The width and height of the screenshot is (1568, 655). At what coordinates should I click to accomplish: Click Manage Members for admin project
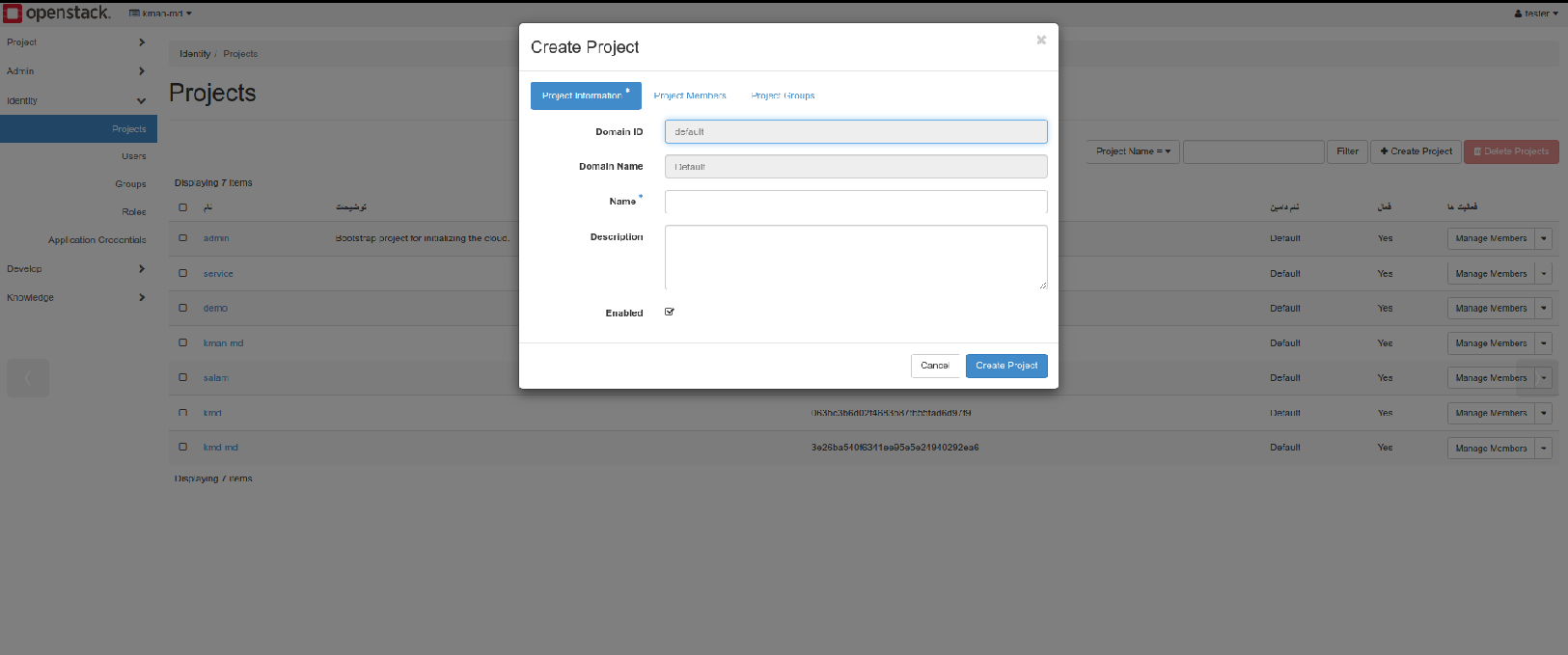[x=1491, y=238]
